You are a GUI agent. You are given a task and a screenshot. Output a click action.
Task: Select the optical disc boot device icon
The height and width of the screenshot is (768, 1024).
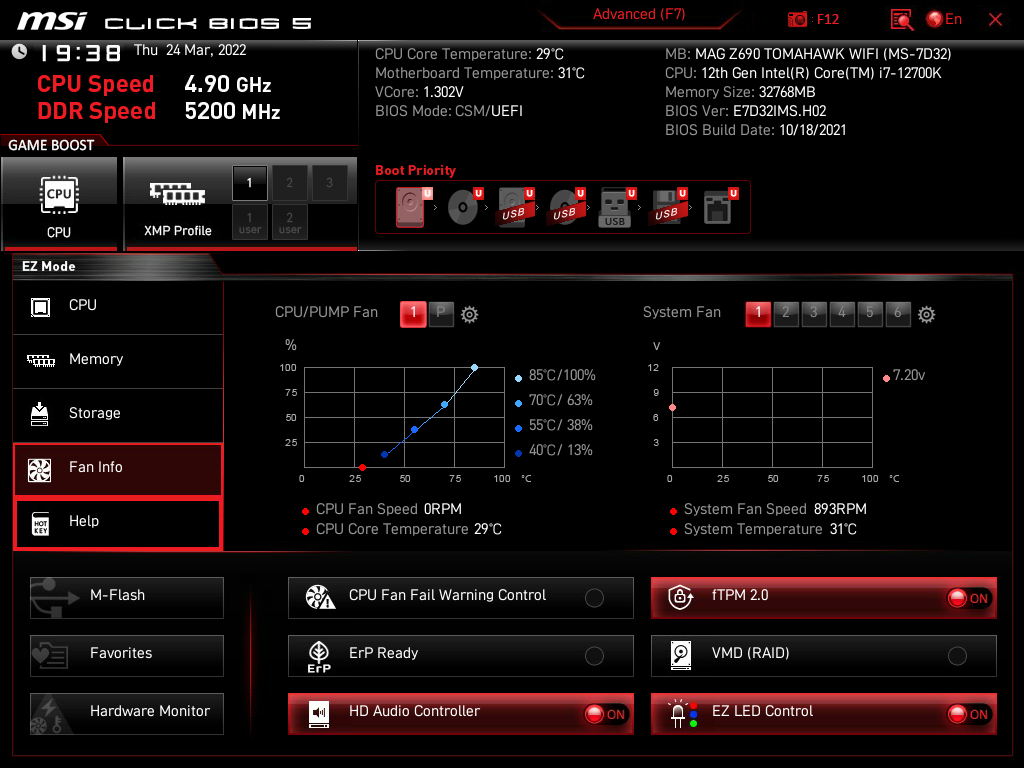(x=464, y=206)
